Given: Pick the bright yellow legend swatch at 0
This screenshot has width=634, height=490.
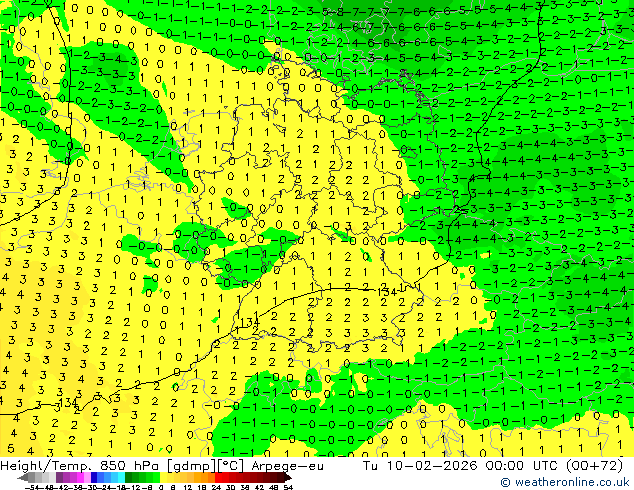Looking at the screenshot, I should click(163, 477).
